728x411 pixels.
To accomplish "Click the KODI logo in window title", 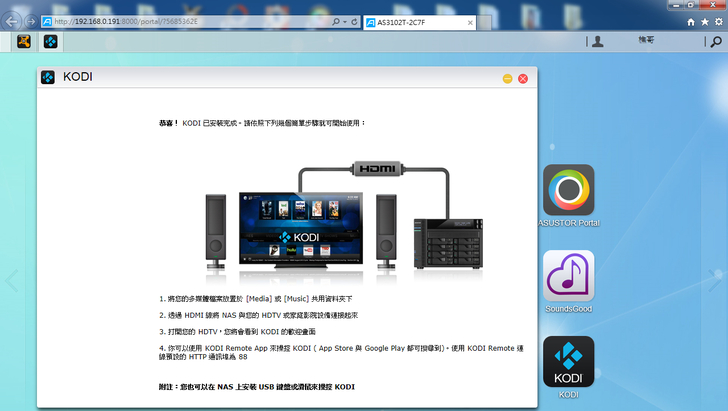I will click(x=48, y=77).
